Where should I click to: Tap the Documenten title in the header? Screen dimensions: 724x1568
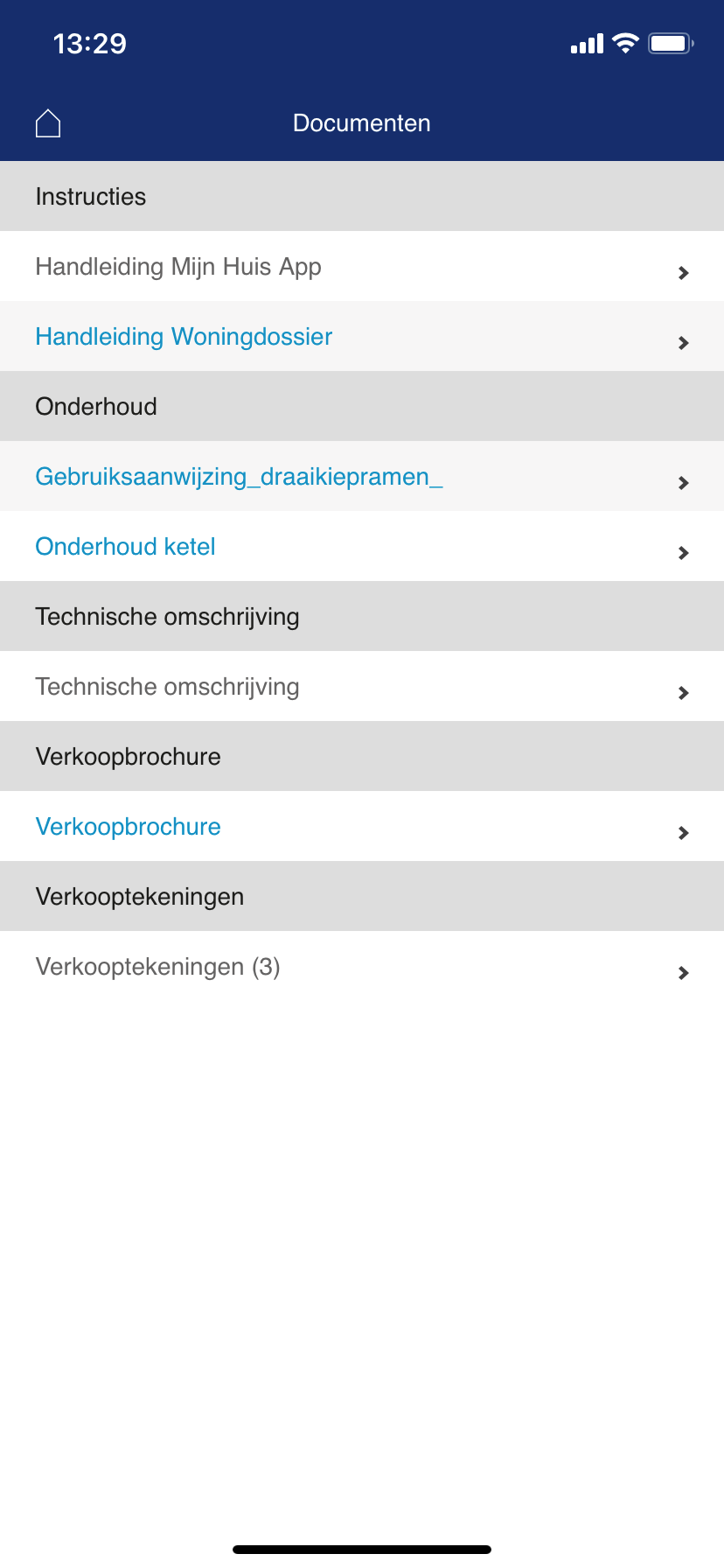tap(362, 122)
